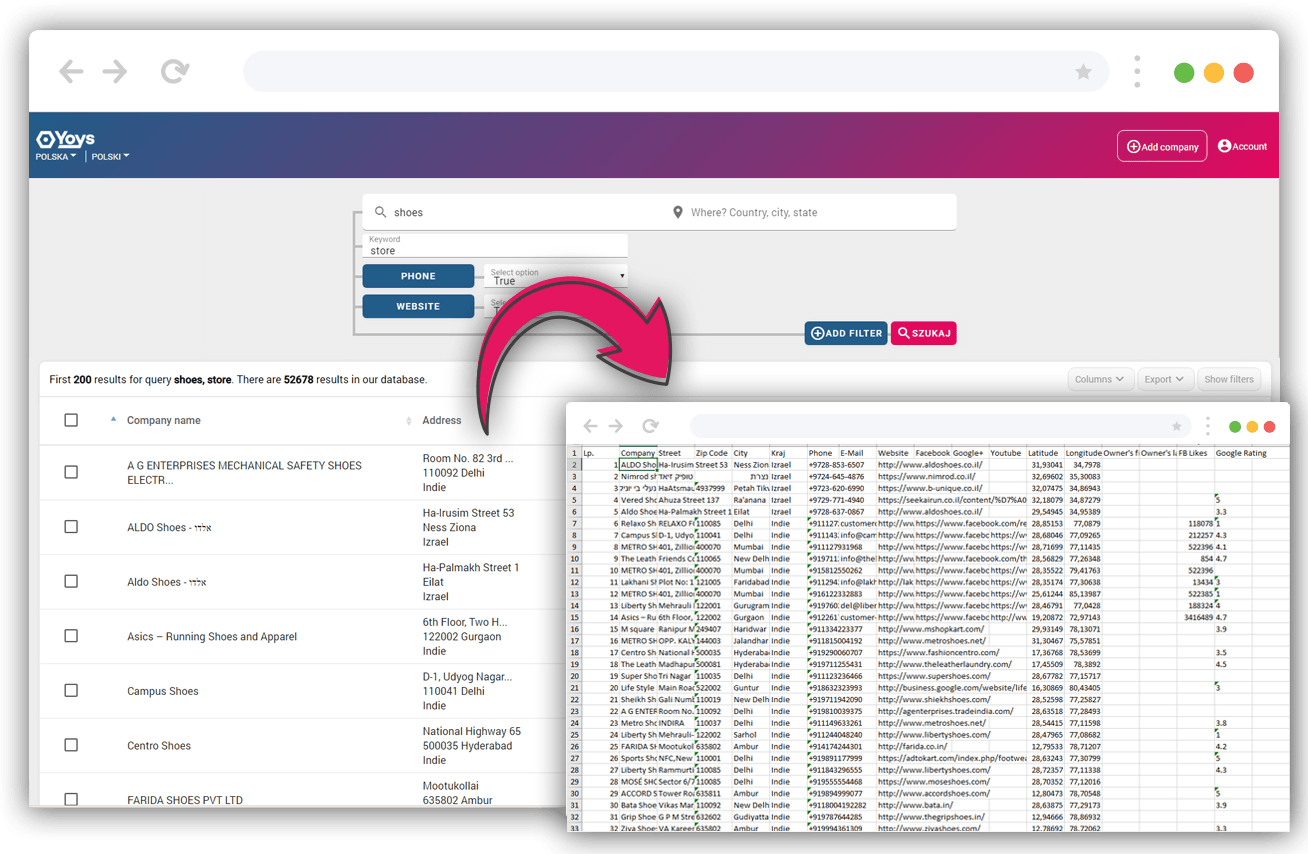1308x854 pixels.
Task: Check the Asics Running Shoes row checkbox
Action: pos(71,636)
